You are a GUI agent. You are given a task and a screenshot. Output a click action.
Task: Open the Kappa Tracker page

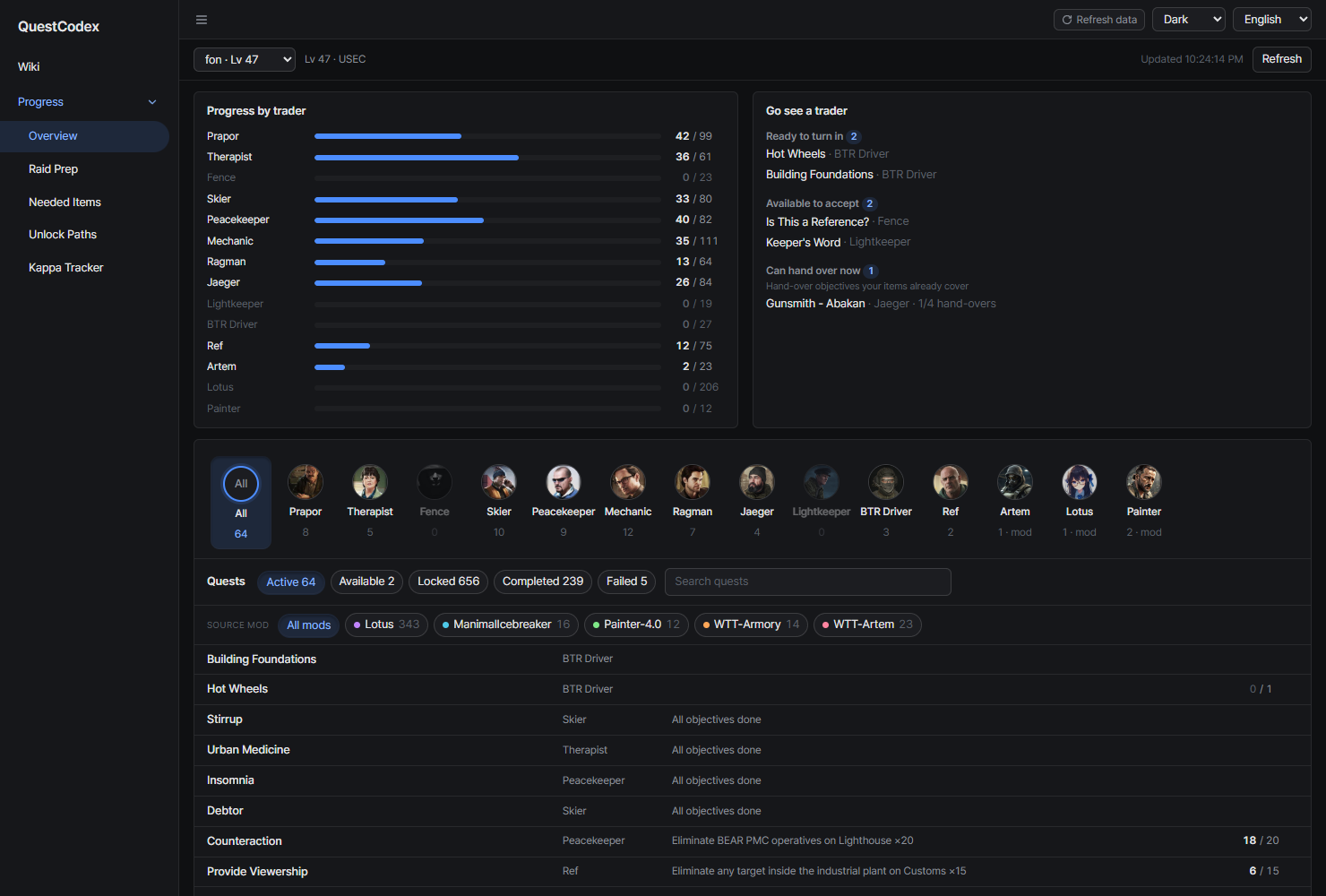click(66, 268)
